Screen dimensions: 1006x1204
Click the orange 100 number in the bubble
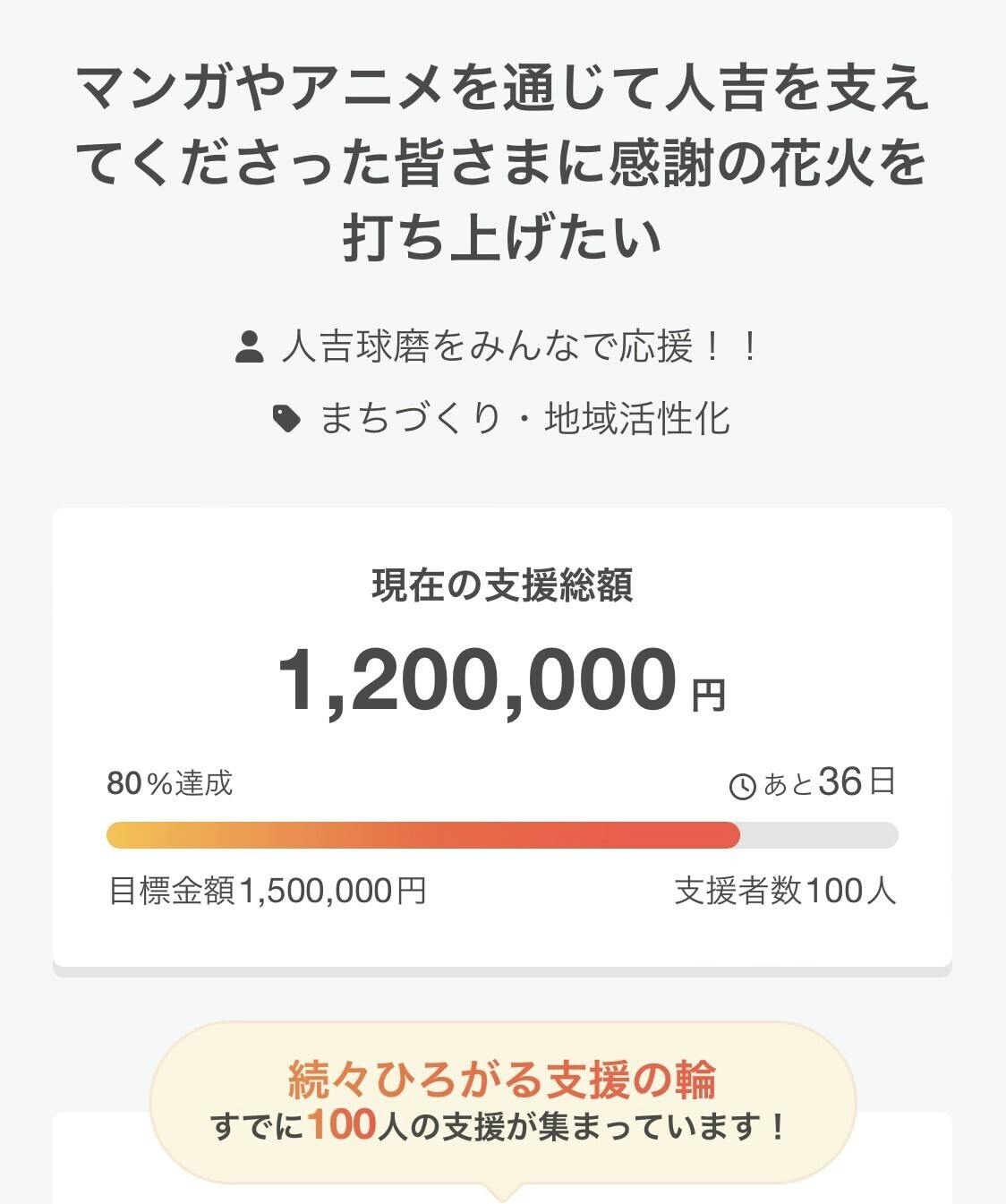click(341, 1125)
